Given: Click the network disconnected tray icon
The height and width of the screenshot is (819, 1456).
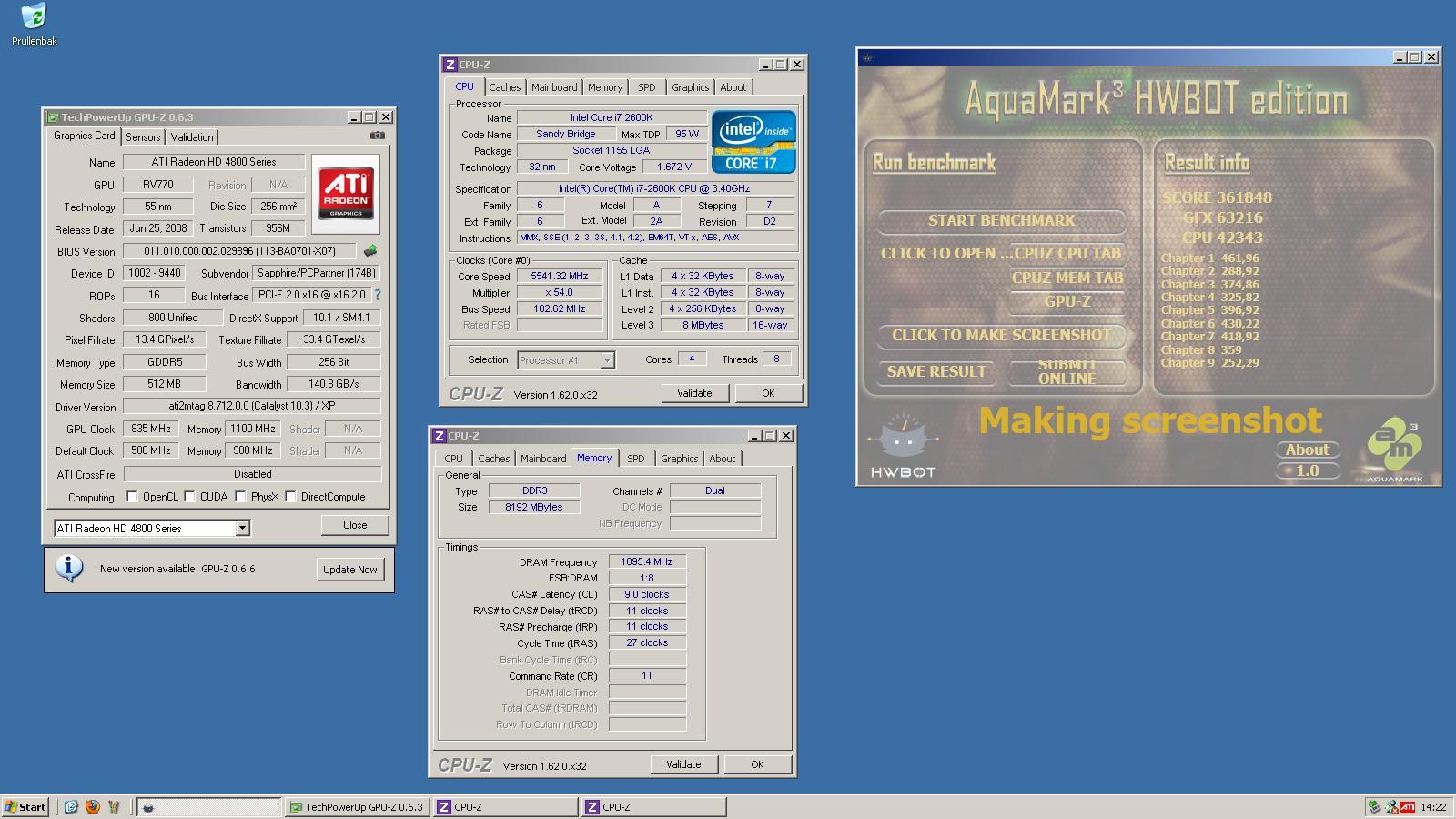Looking at the screenshot, I should [1390, 807].
